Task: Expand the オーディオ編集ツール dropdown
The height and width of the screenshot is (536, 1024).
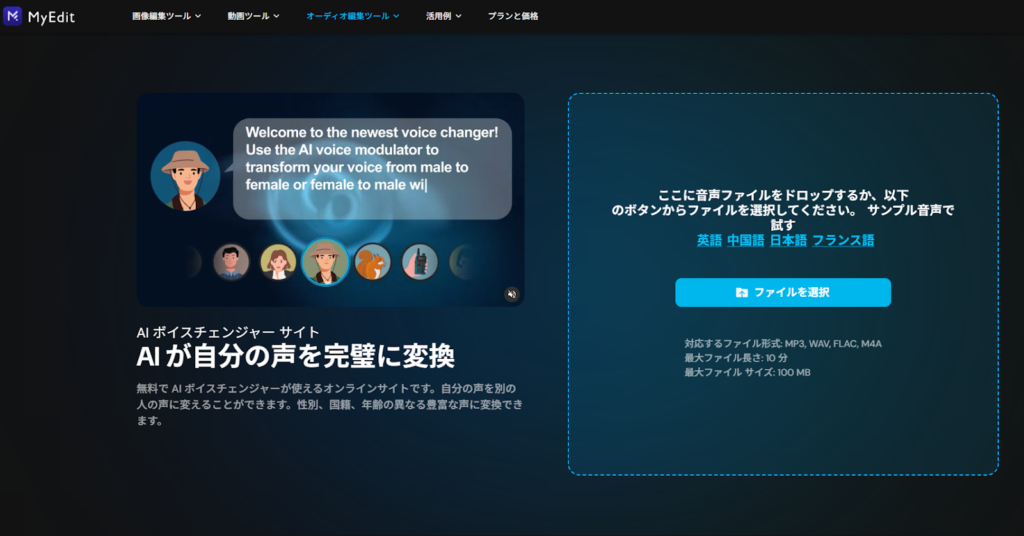Action: pos(352,17)
